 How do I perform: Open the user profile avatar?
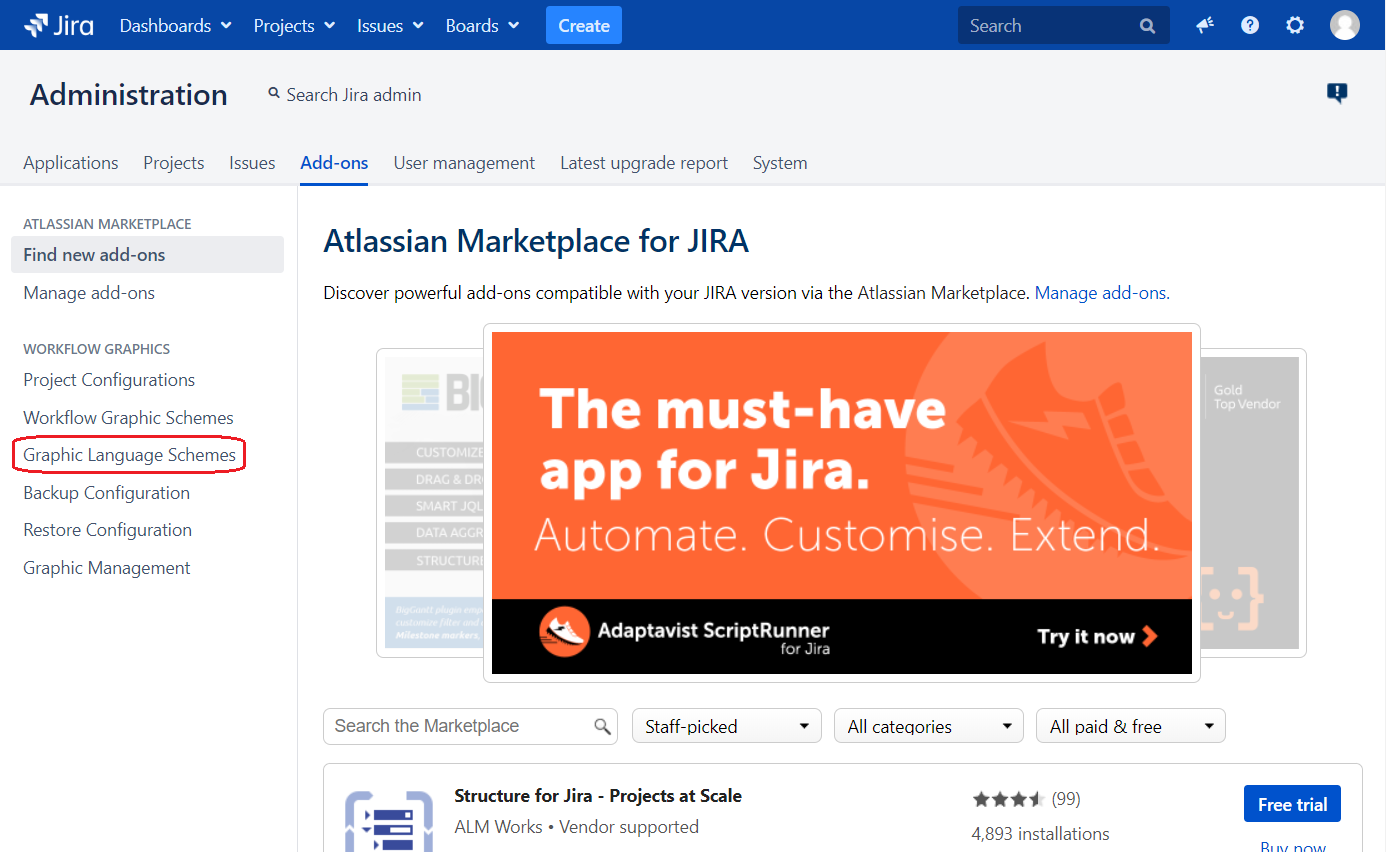(1344, 26)
